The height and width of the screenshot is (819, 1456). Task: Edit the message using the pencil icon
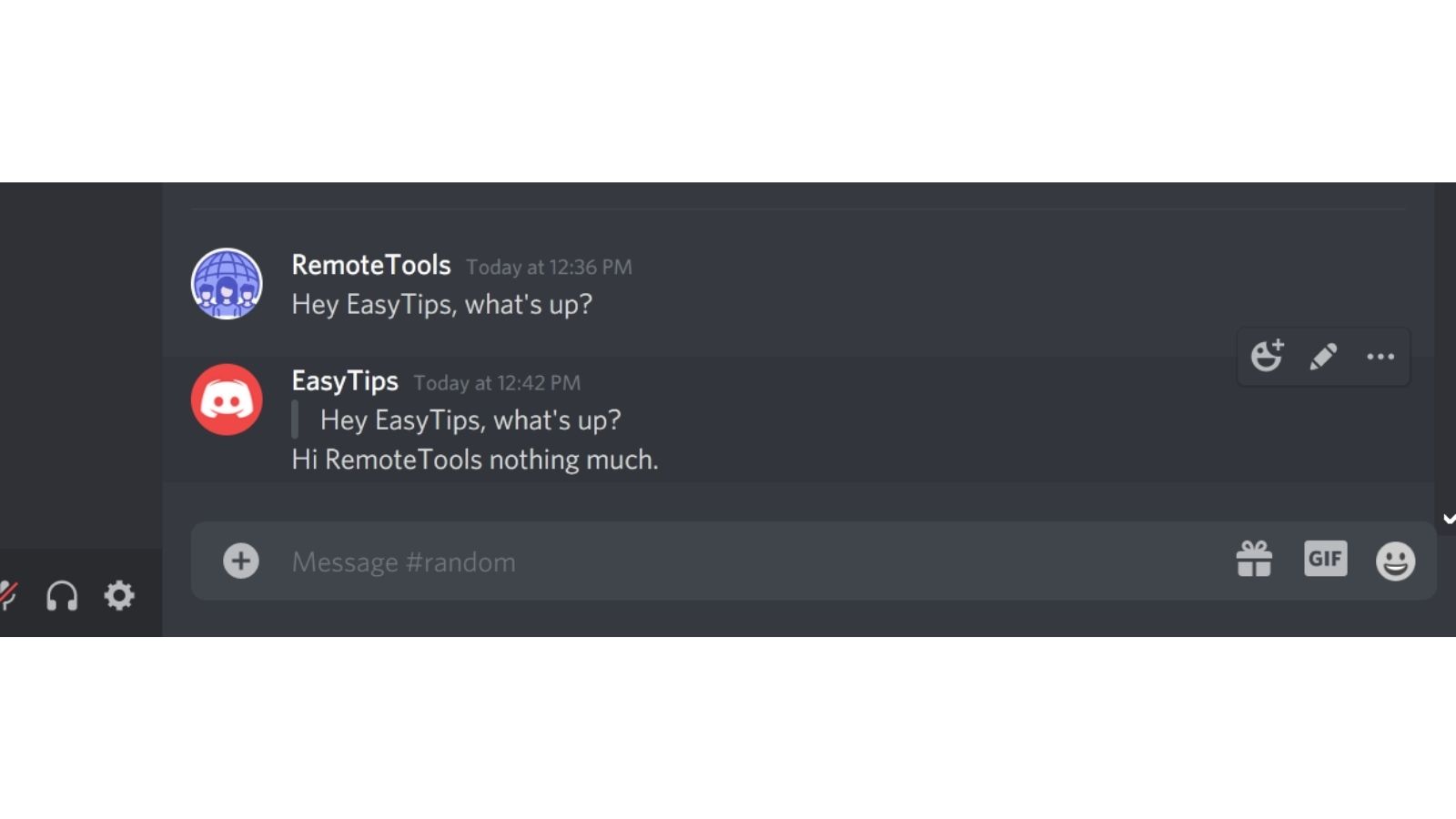pos(1323,357)
